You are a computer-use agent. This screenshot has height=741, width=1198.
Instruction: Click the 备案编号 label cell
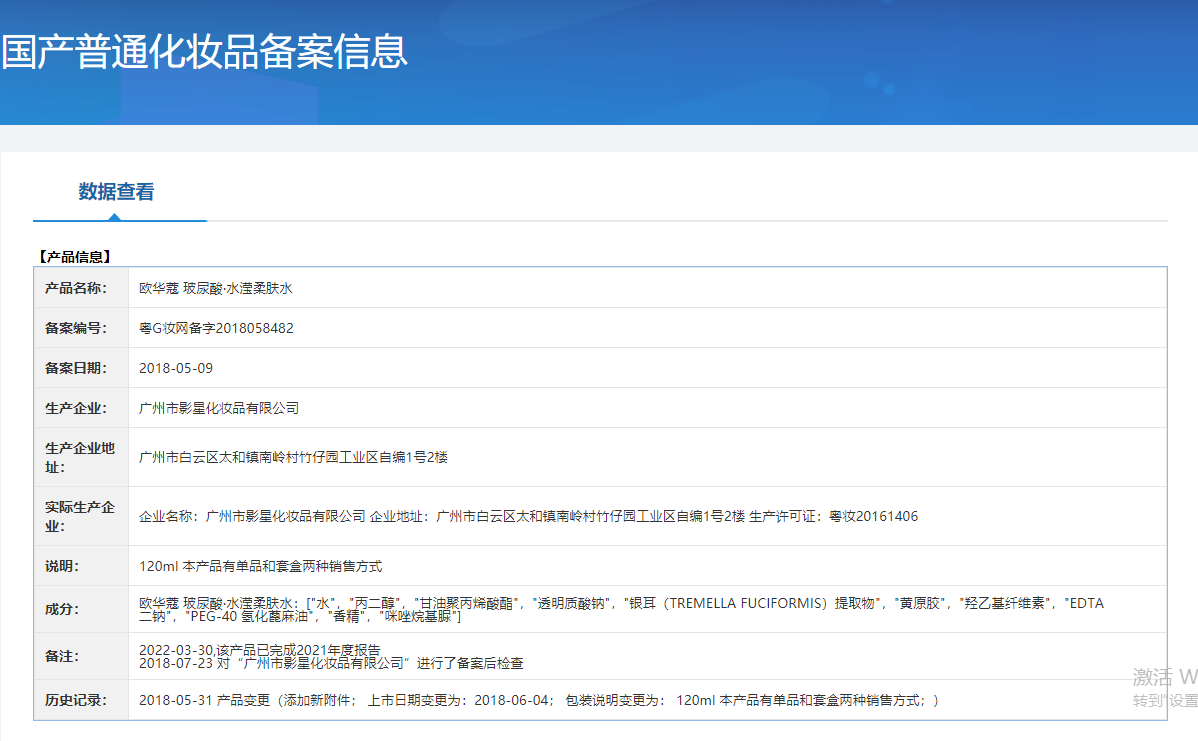81,328
